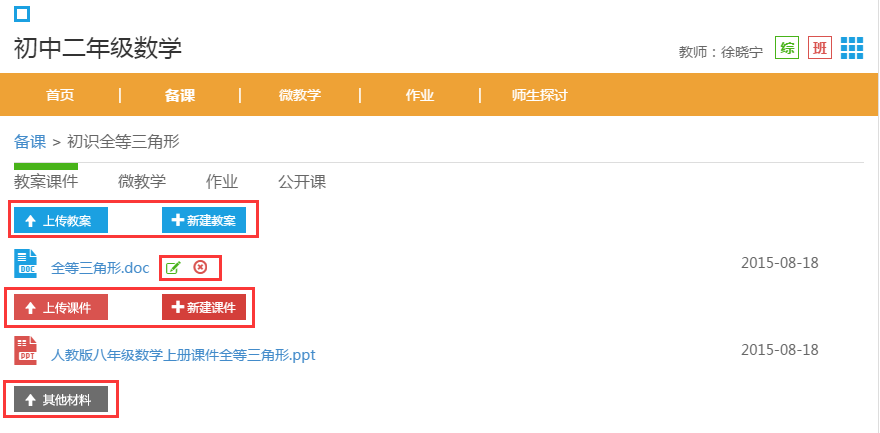880x433 pixels.
Task: Click the green edit icon beside 全等三角形.doc
Action: [173, 268]
